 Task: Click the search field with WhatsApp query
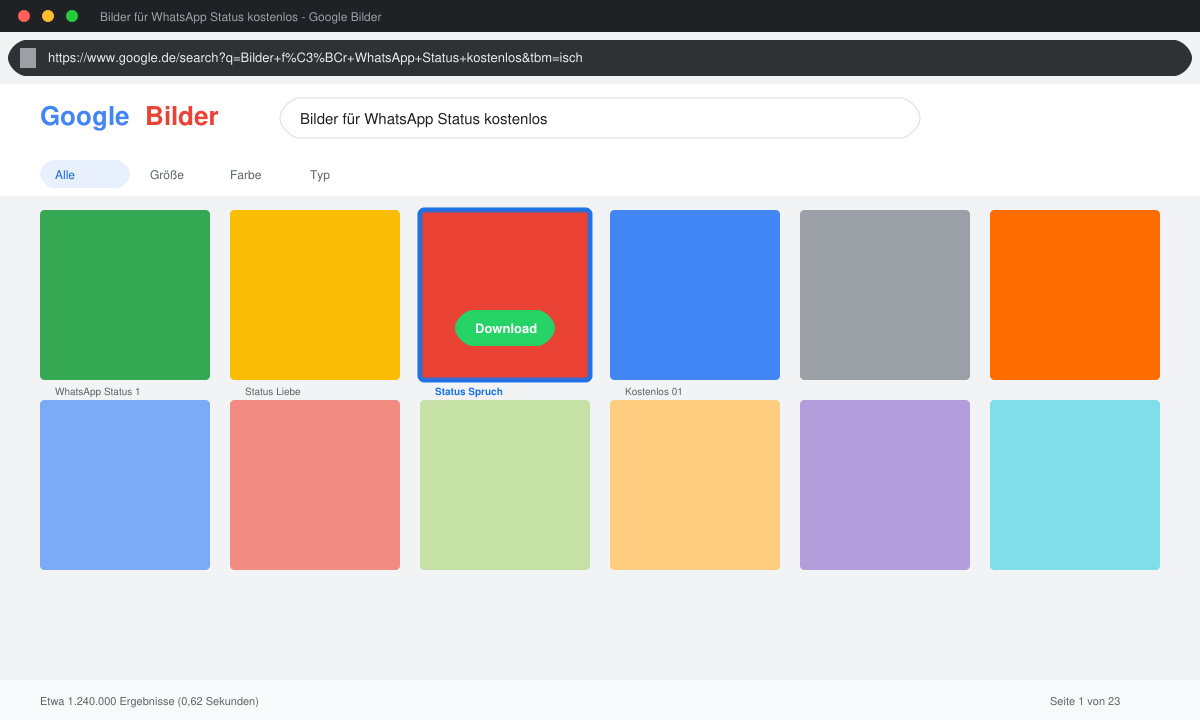tap(600, 118)
